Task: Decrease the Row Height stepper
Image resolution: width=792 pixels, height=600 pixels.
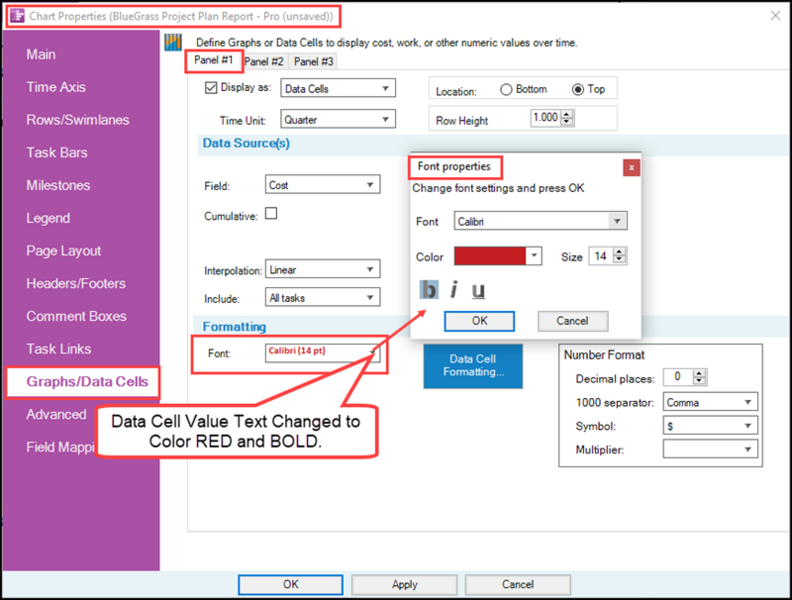Action: 567,122
